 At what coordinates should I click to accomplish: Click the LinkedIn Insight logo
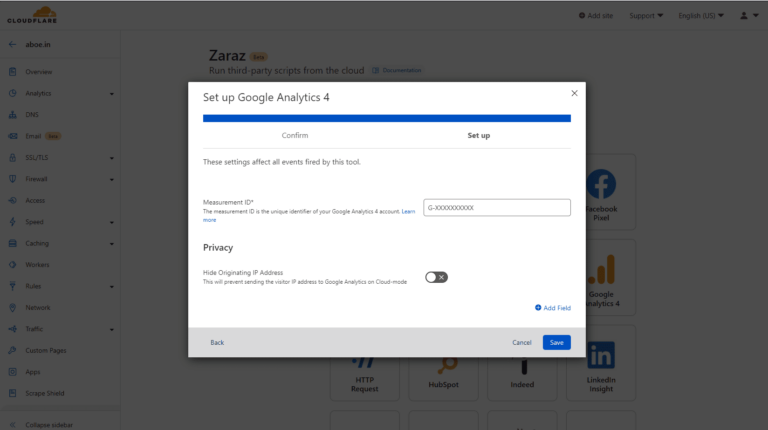pos(601,355)
